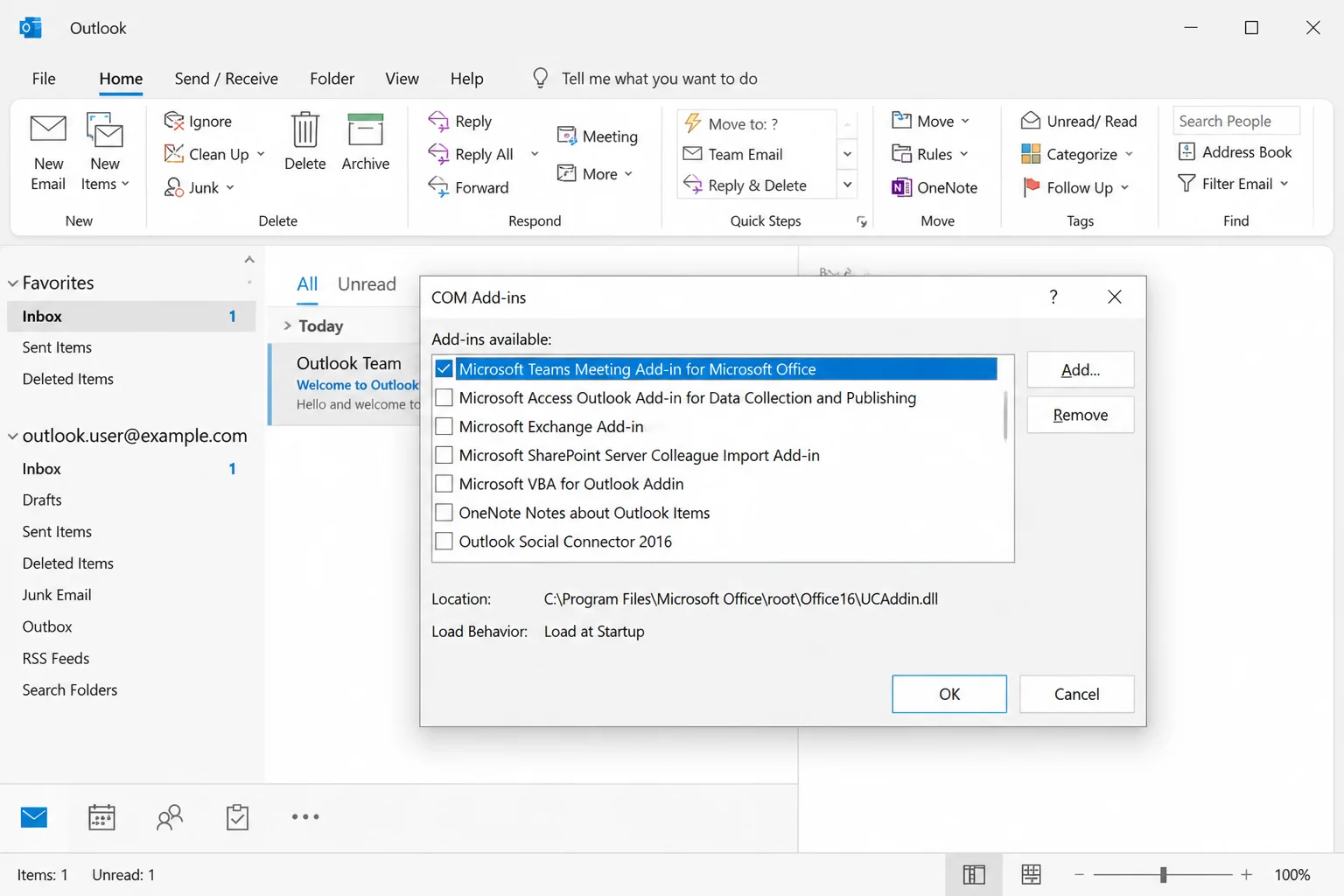This screenshot has width=1344, height=896.
Task: Open the Categorize menu
Action: tap(1077, 154)
